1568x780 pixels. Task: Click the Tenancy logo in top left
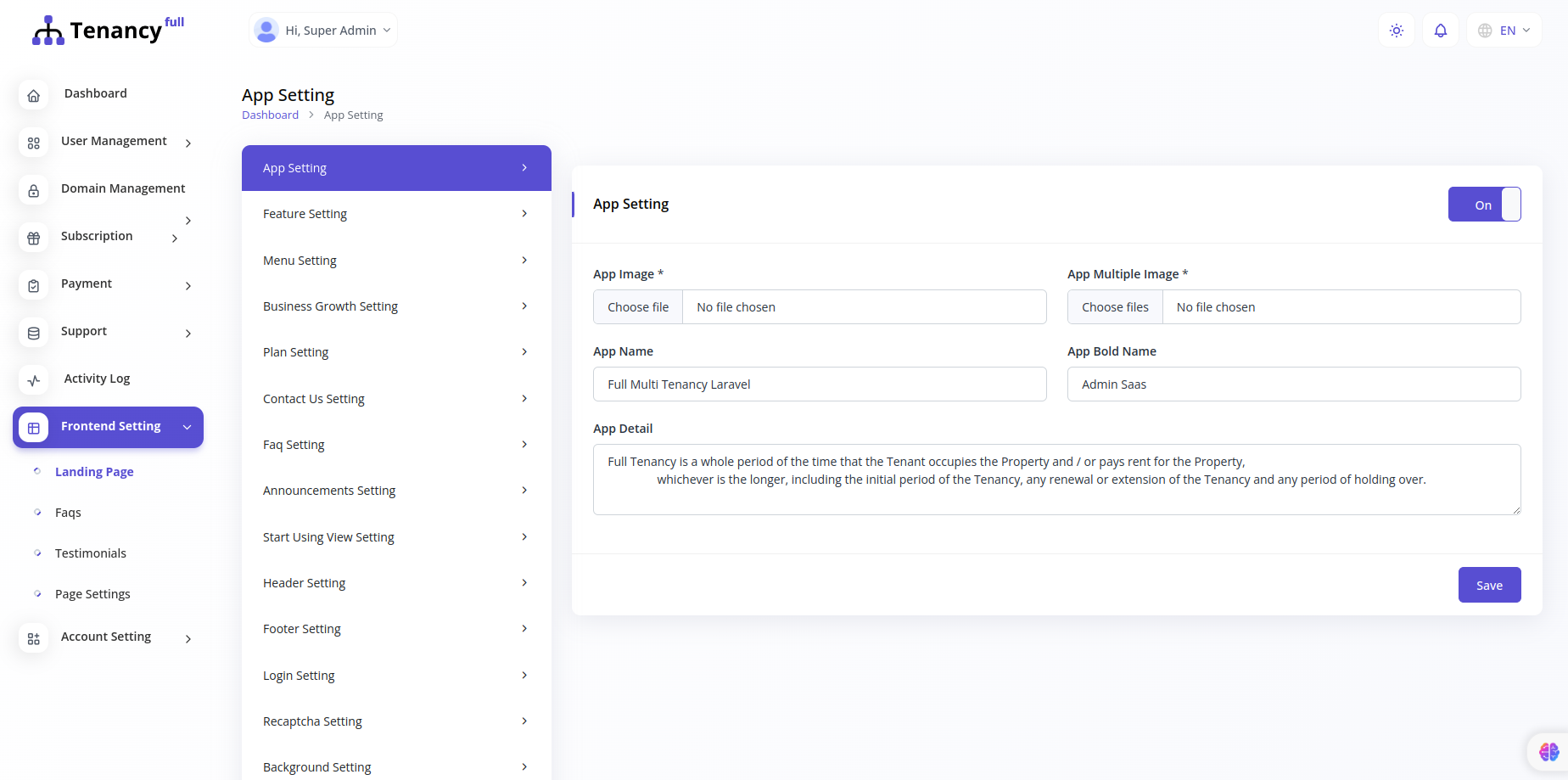click(98, 30)
